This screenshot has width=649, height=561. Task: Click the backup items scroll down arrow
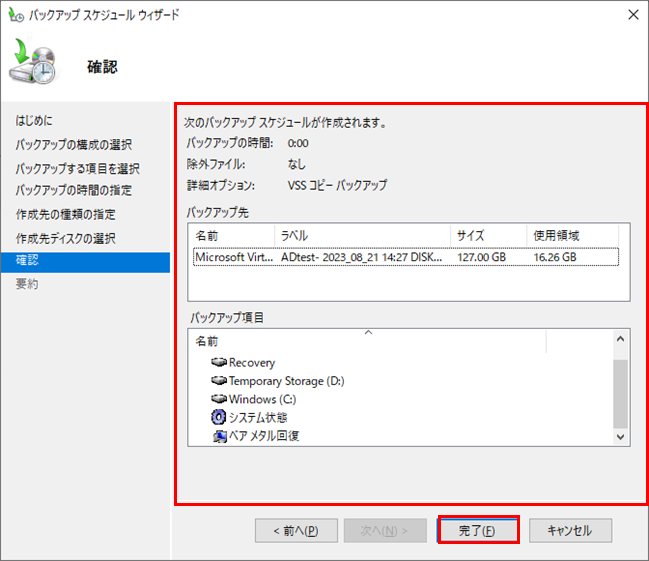tap(620, 437)
